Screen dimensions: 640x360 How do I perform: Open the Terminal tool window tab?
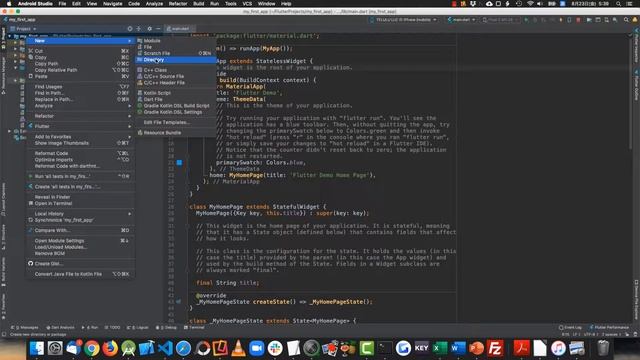194,328
